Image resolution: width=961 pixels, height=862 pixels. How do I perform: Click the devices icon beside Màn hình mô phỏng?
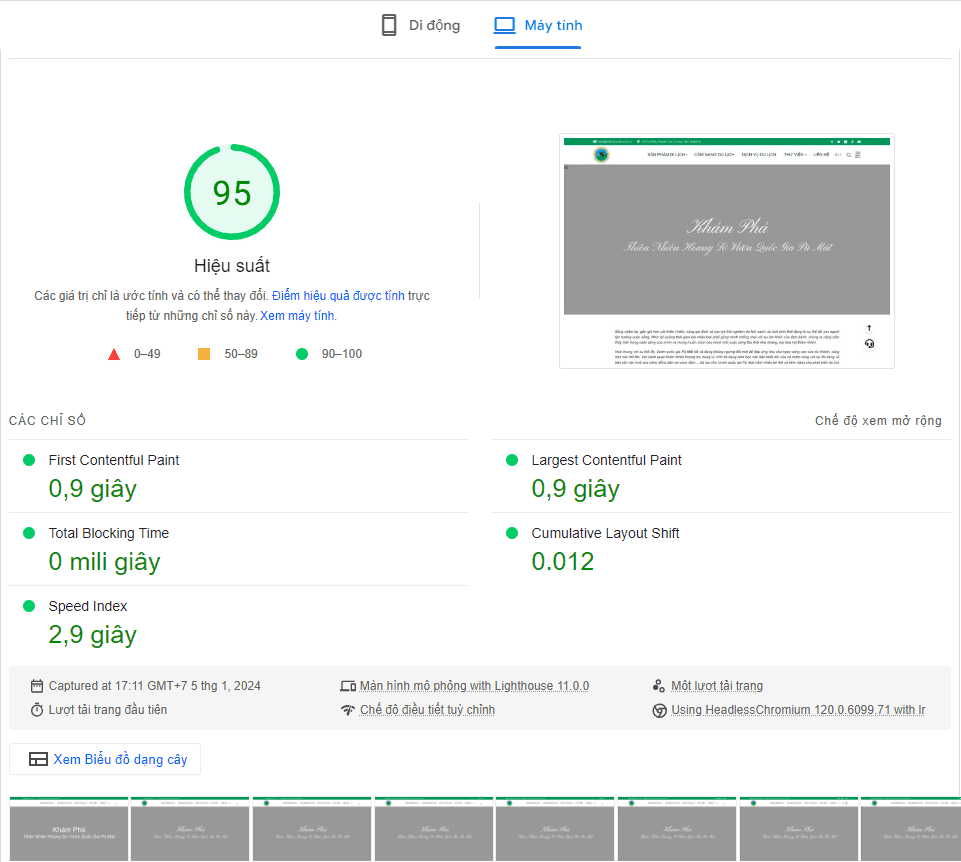pyautogui.click(x=348, y=686)
